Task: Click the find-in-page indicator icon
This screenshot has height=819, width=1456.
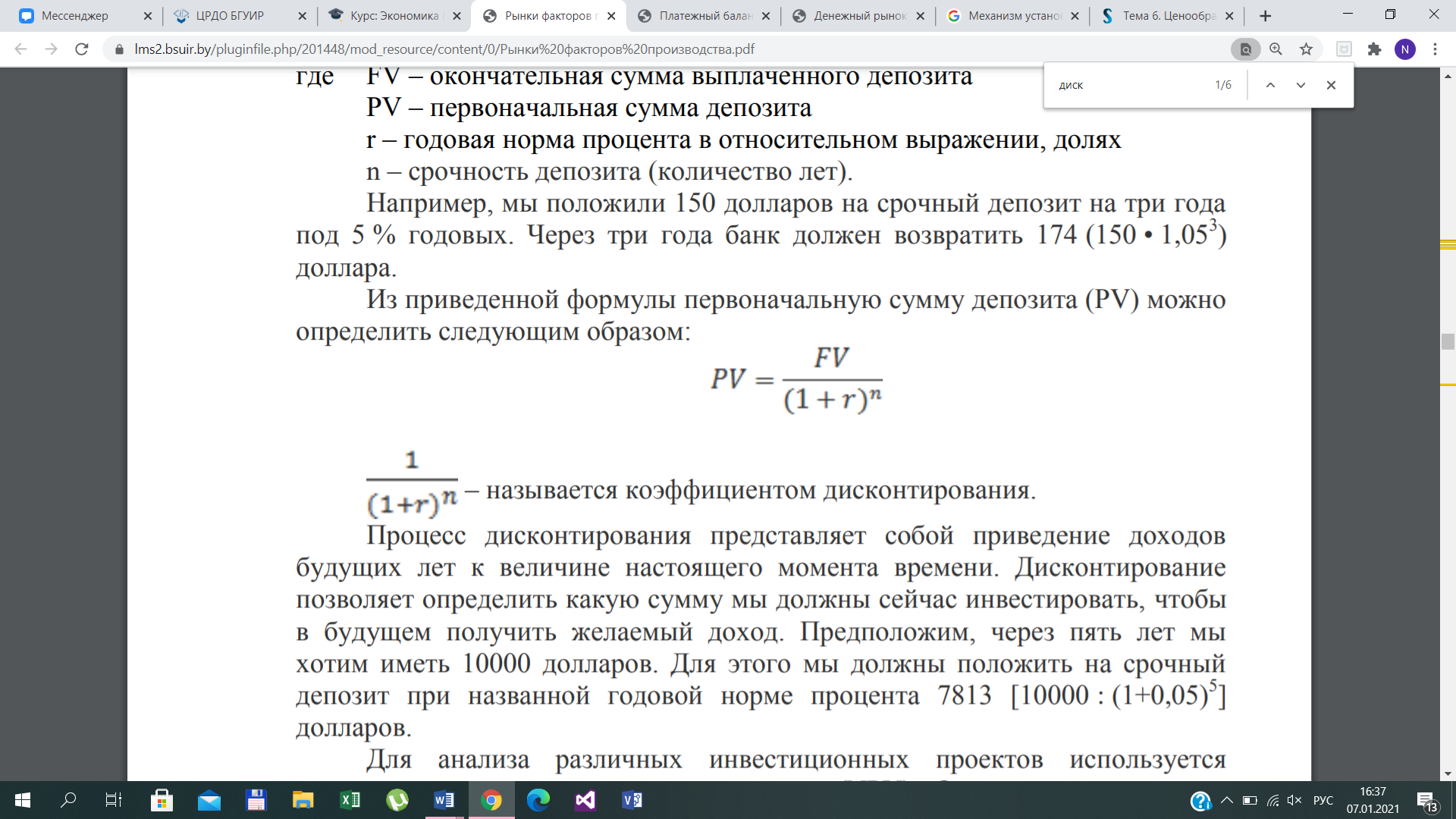Action: tap(1245, 49)
